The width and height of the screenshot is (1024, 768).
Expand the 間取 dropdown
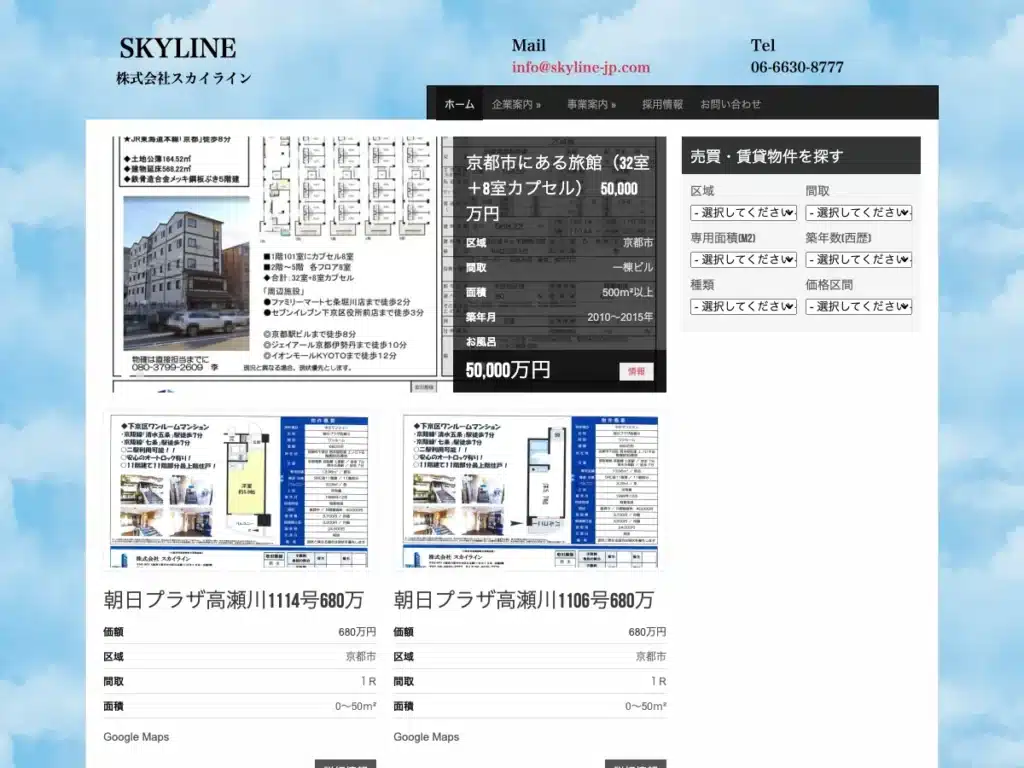[858, 213]
